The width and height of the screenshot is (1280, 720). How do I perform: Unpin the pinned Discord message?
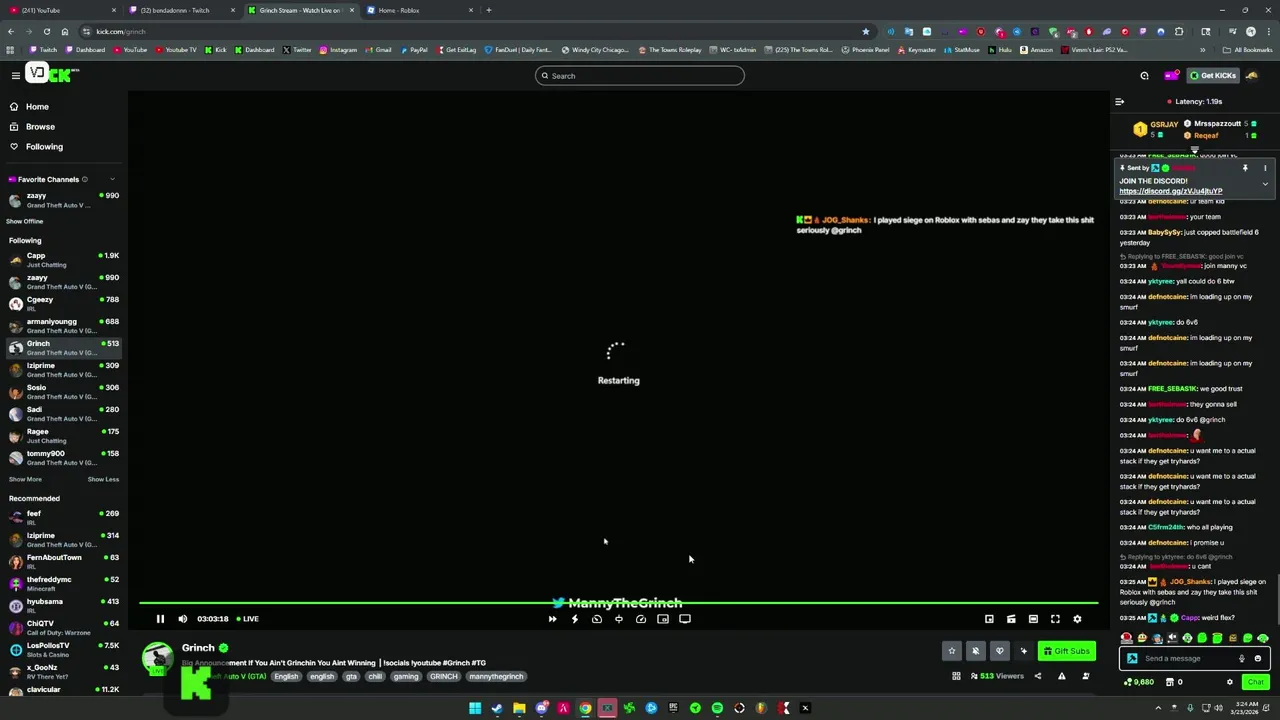[1245, 168]
